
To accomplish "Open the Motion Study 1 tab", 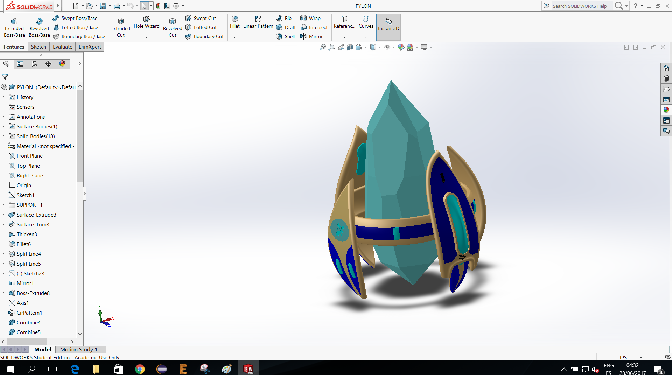I will [x=80, y=350].
